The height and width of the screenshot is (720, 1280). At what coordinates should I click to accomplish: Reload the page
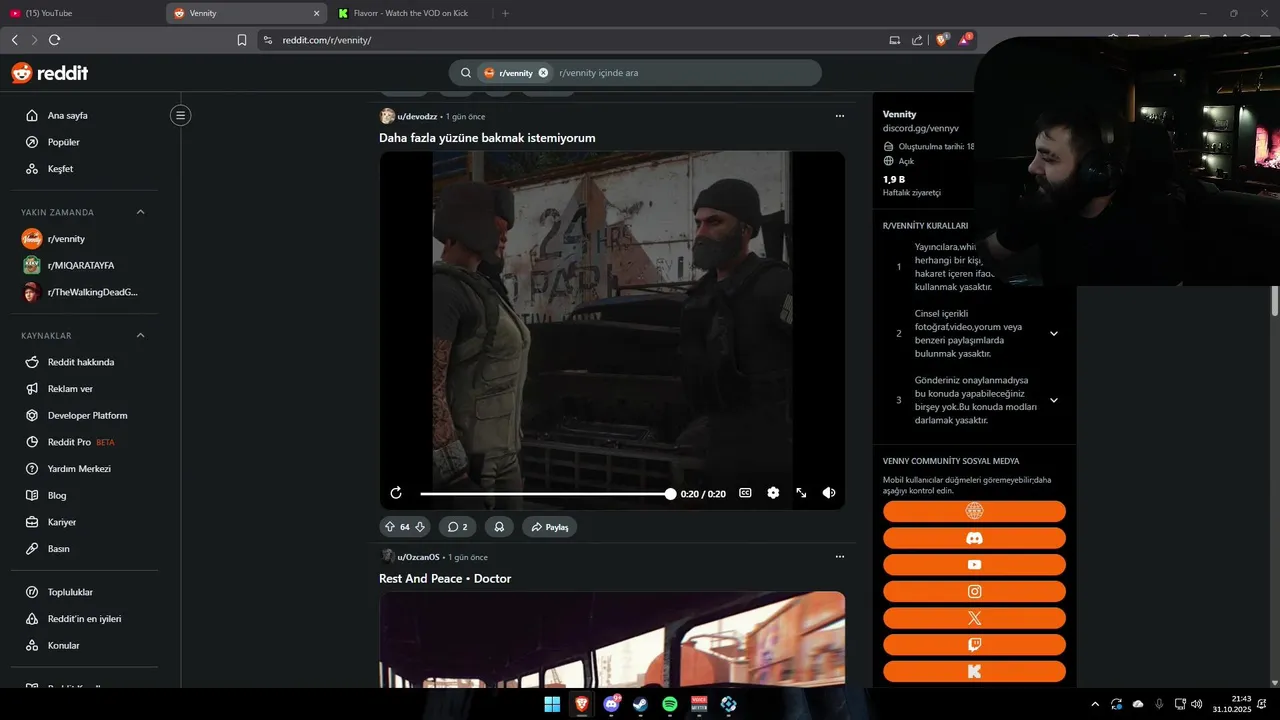click(x=54, y=40)
